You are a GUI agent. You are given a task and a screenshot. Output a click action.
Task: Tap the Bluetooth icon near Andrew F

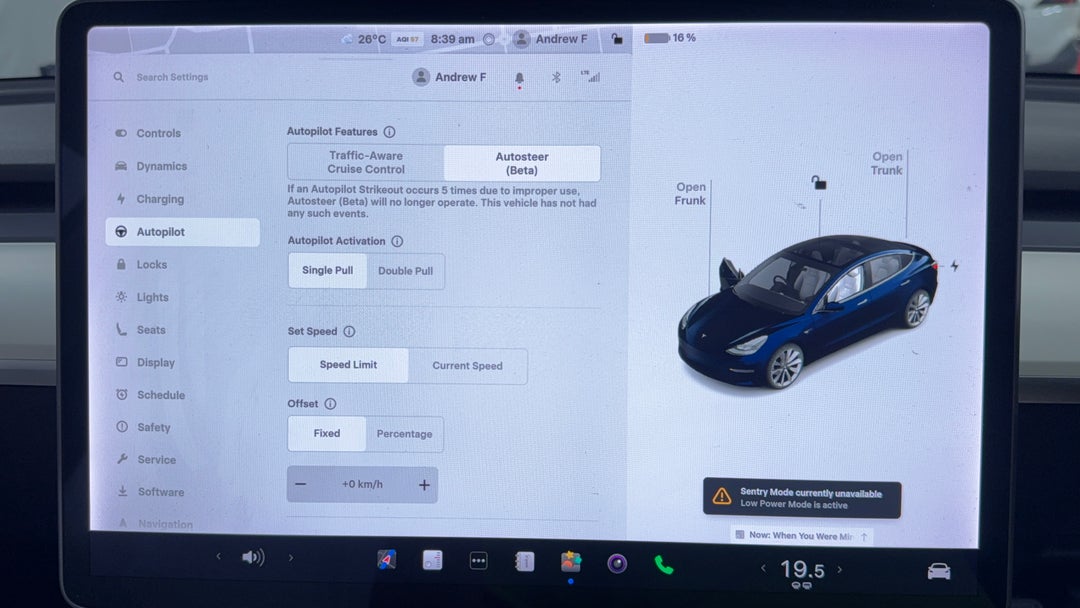[556, 77]
